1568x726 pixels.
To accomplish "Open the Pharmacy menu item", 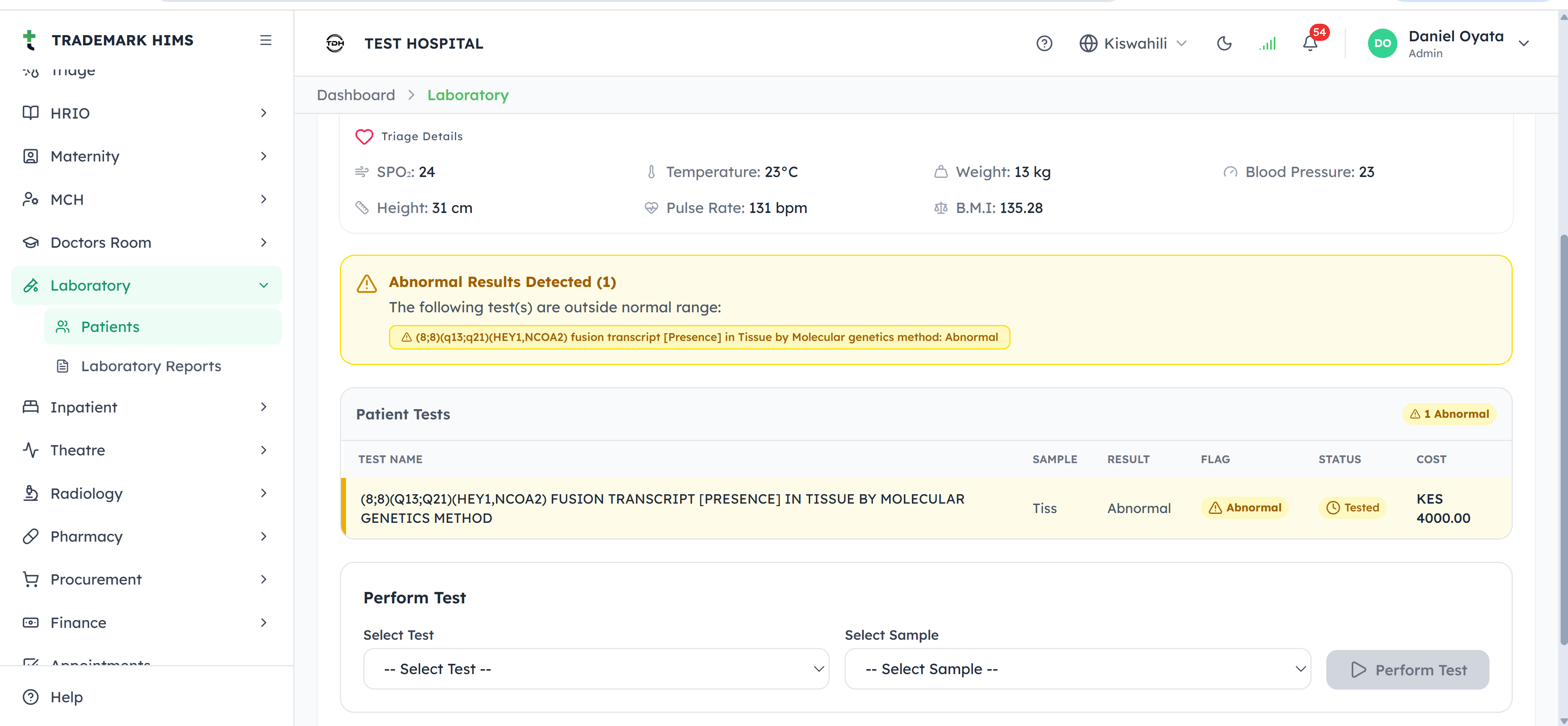I will tap(146, 537).
